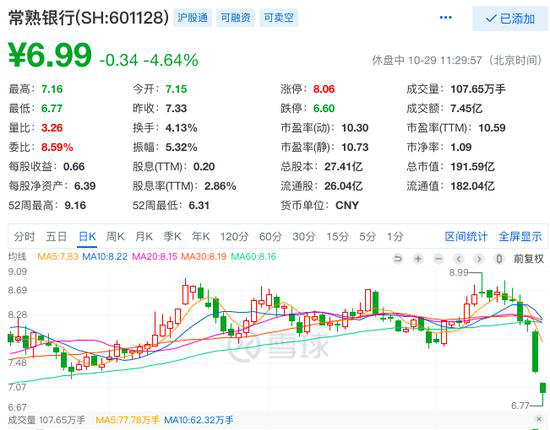Switch to the 30分 chart tab
550x430 pixels.
click(304, 236)
